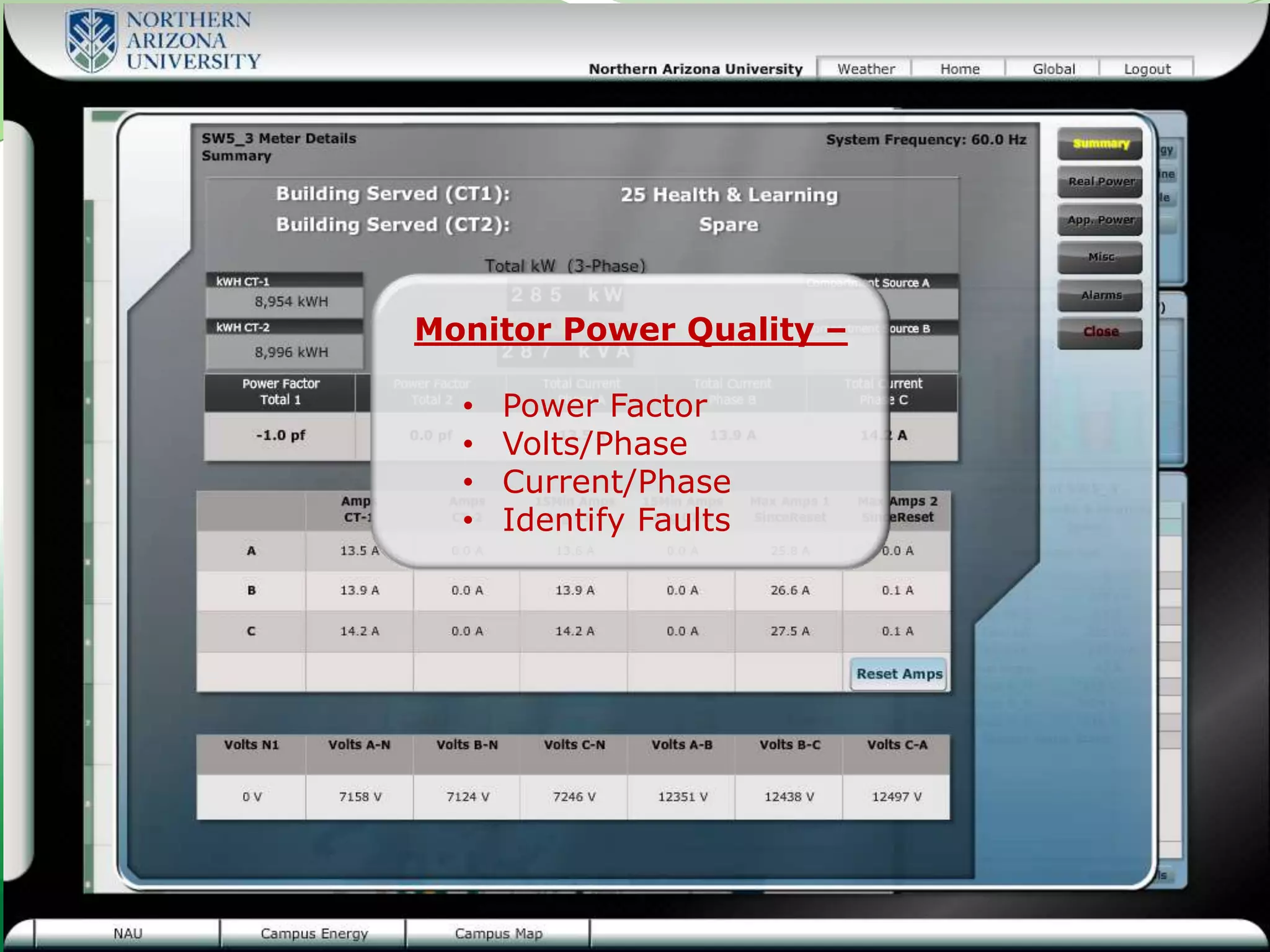Click the System Frequency 60.0 Hz label
This screenshot has width=1270, height=952.
coord(926,139)
